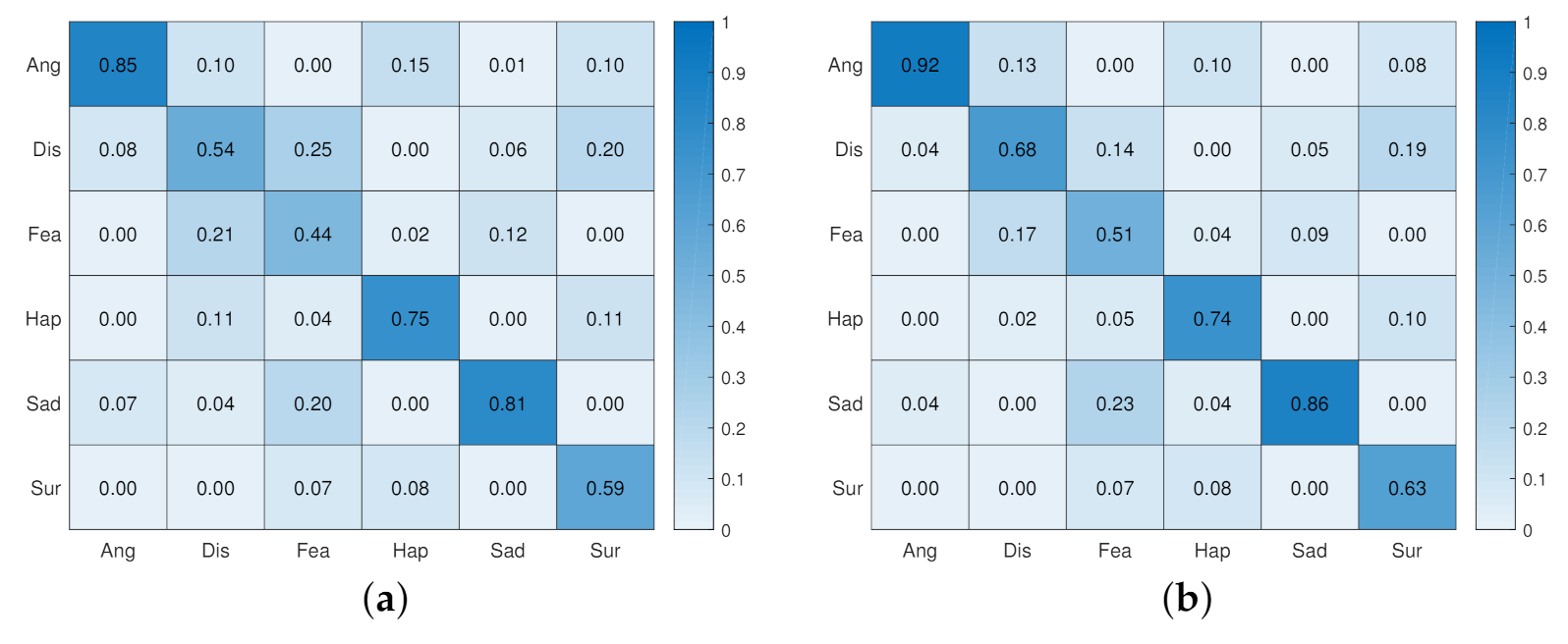Click the 0.81 Sad-Sad cell in matrix (a)
Screen dimensions: 1568x644
pyautogui.click(x=508, y=402)
